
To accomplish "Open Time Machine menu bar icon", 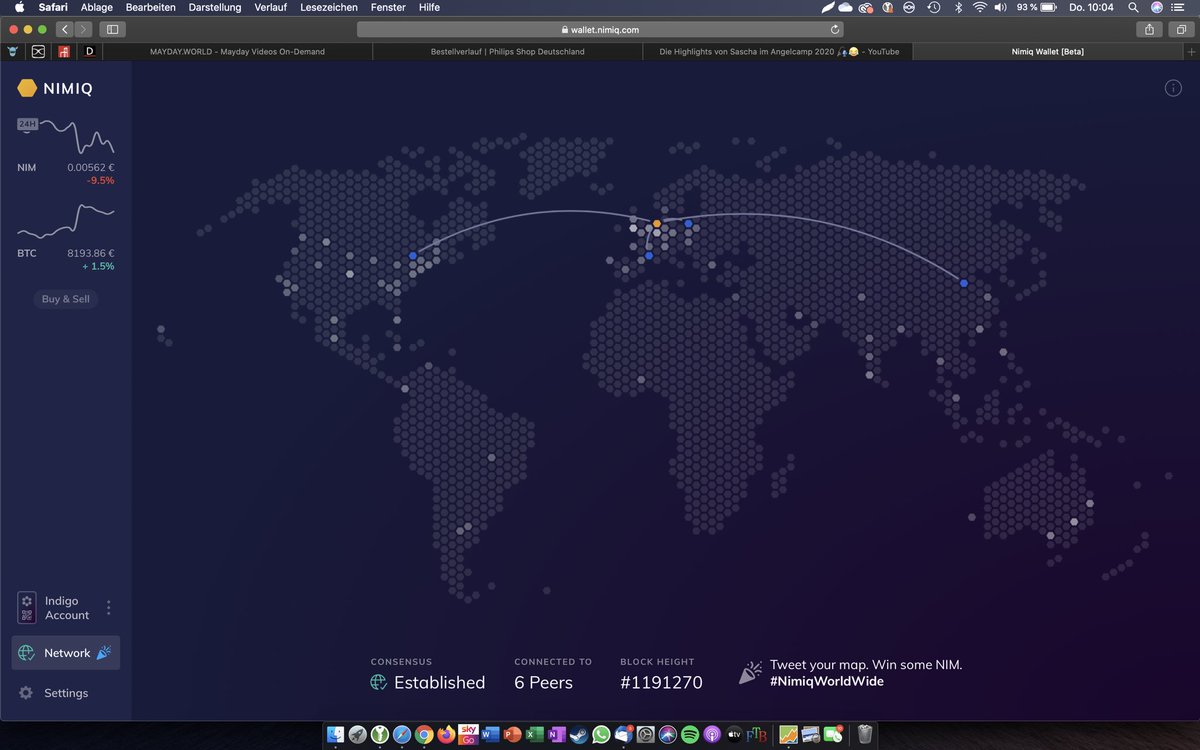I will click(933, 7).
